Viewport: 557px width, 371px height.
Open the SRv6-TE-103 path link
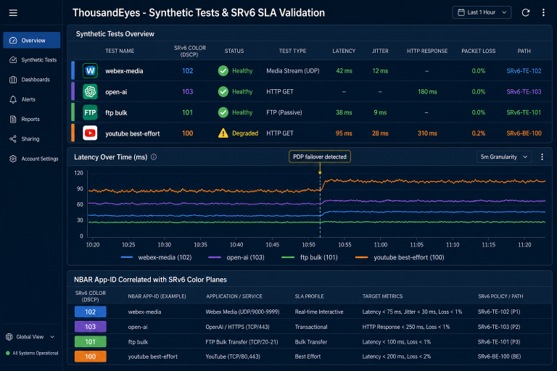[524, 92]
